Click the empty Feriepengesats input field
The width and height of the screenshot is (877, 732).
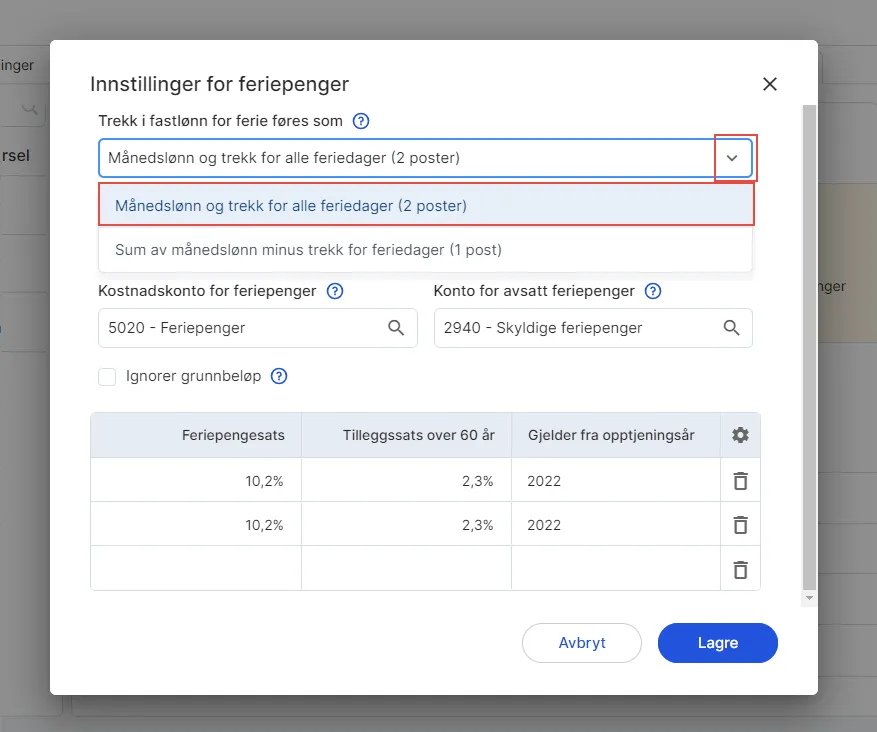(195, 568)
